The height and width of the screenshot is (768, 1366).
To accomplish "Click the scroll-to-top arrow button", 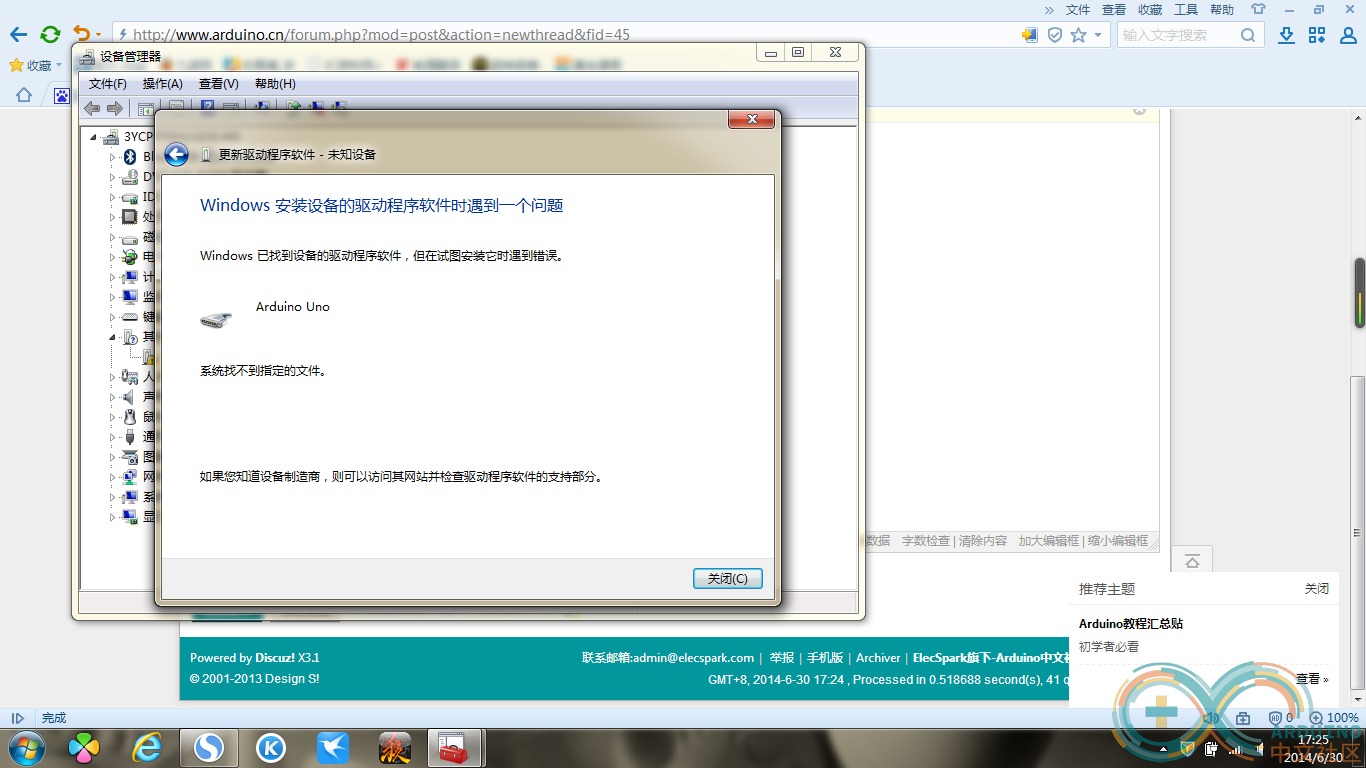I will coord(1192,560).
